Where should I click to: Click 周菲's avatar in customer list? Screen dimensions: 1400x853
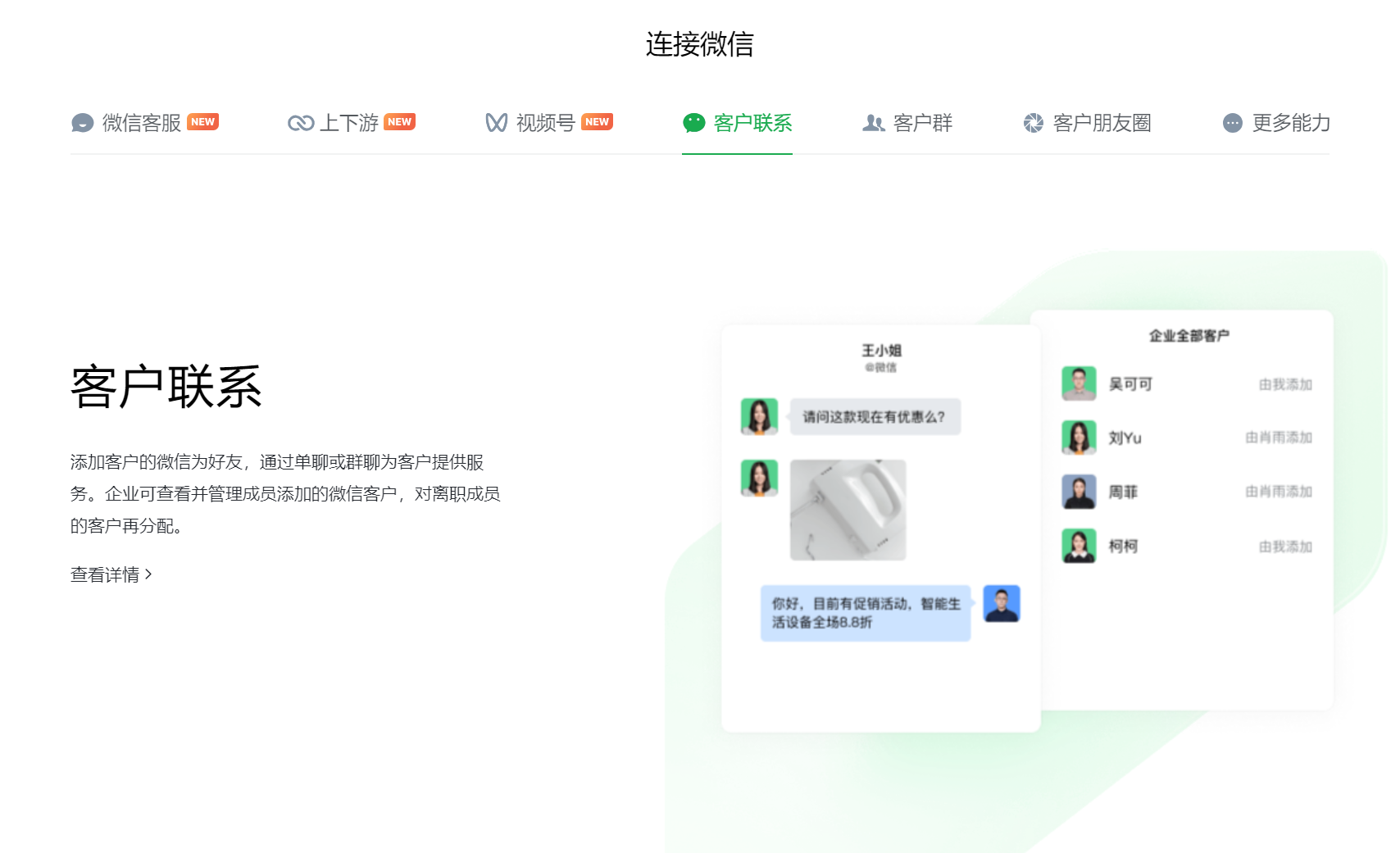(x=1079, y=492)
